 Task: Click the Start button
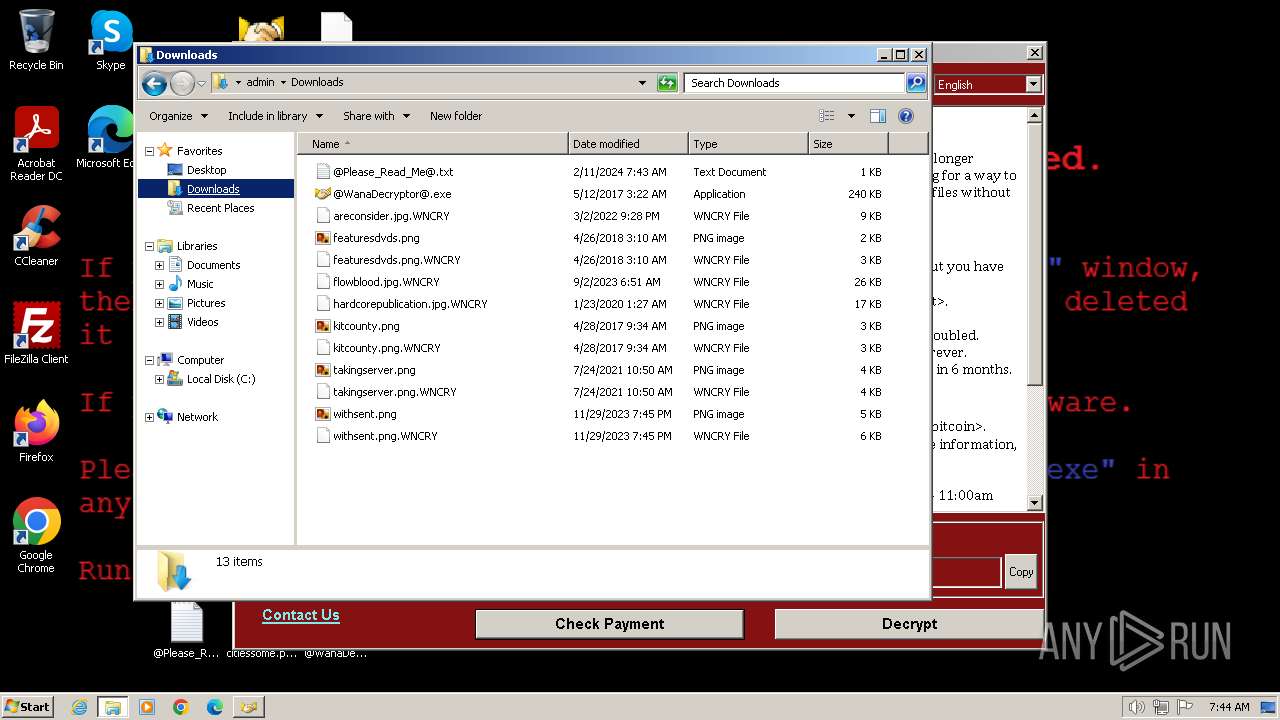(x=28, y=707)
